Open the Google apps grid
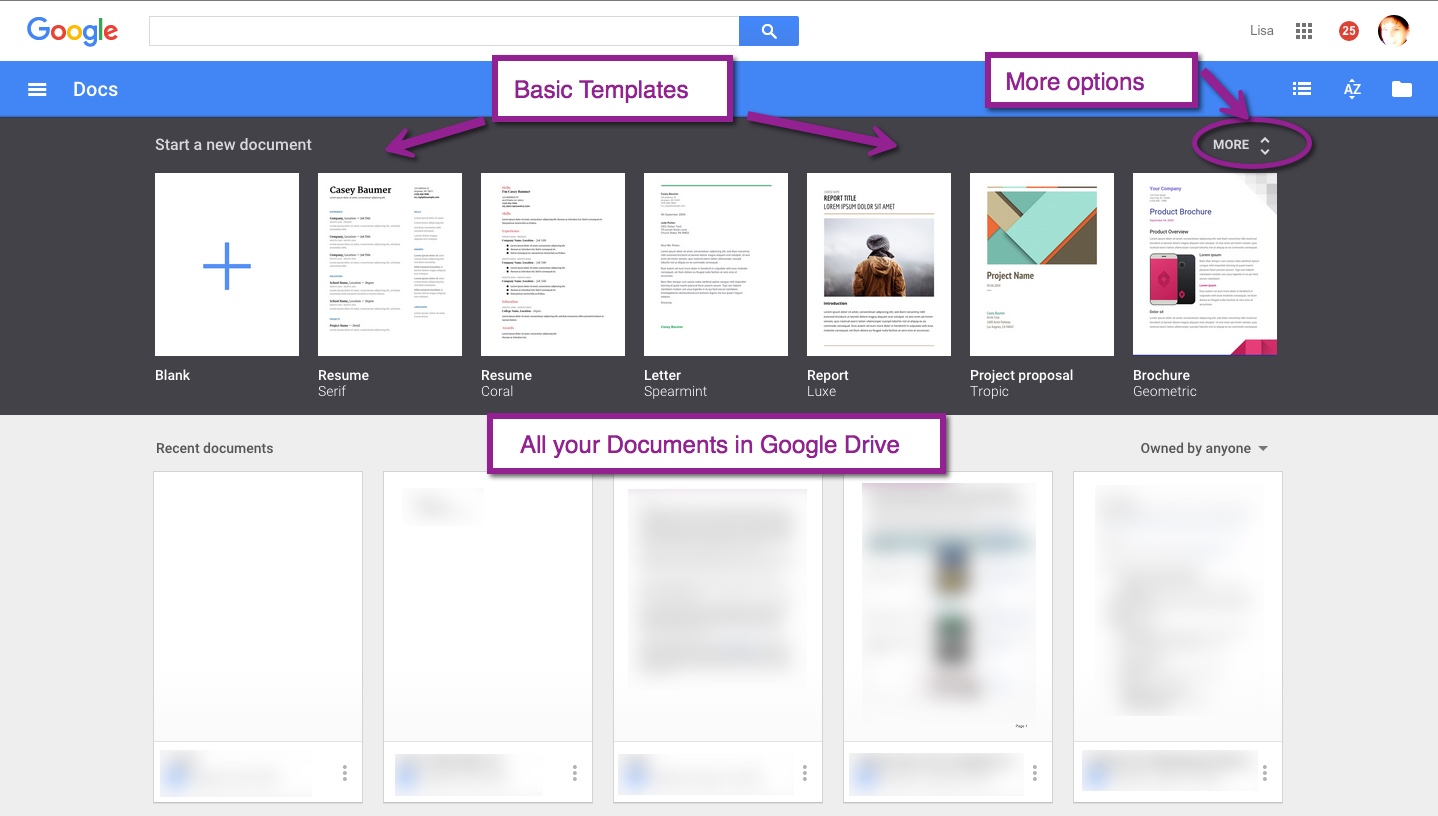 point(1303,31)
